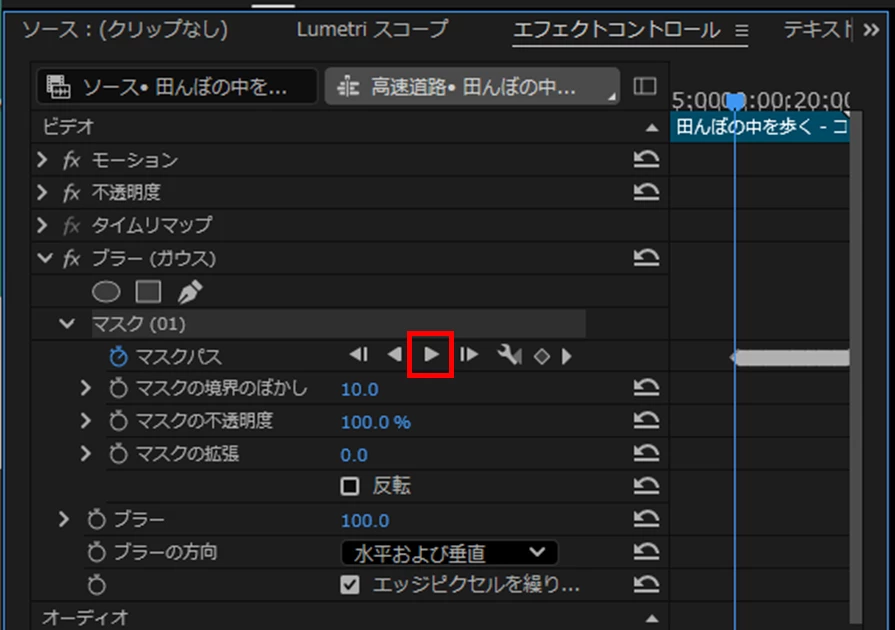Enable the 反転 checkbox

click(349, 486)
